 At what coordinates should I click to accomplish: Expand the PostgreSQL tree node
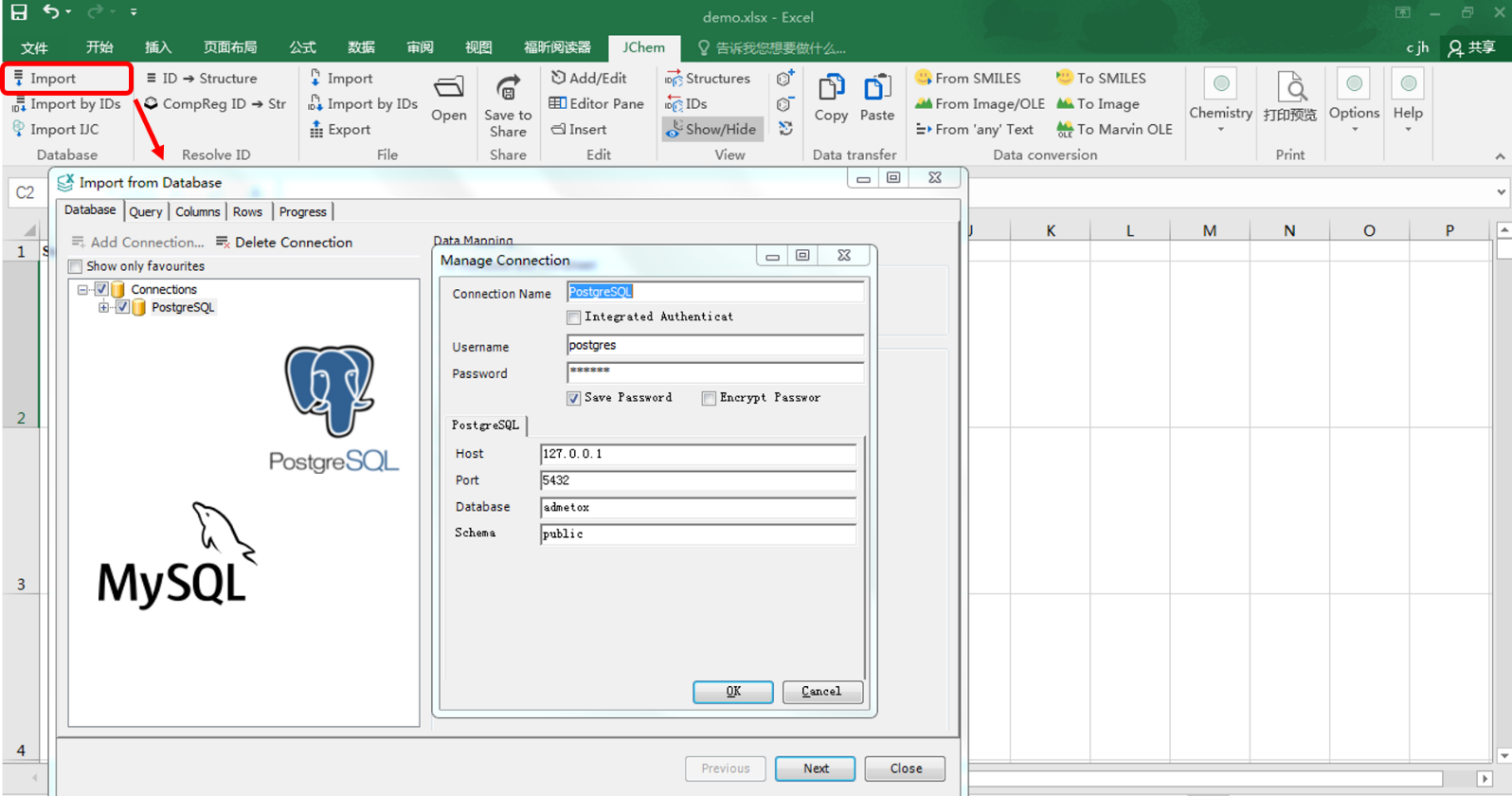click(104, 307)
